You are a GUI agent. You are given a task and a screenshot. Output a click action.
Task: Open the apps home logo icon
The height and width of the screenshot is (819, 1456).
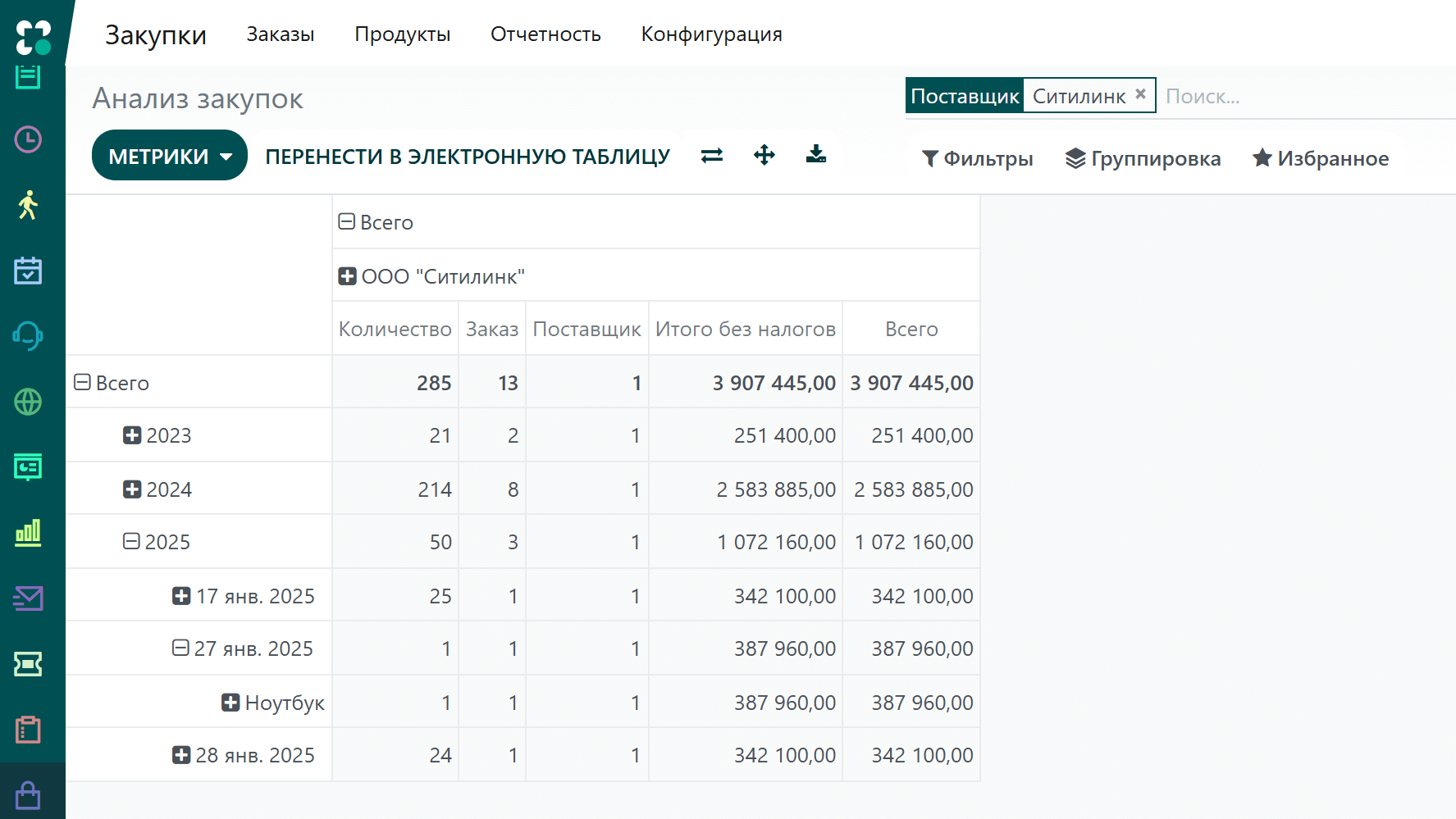(x=33, y=37)
